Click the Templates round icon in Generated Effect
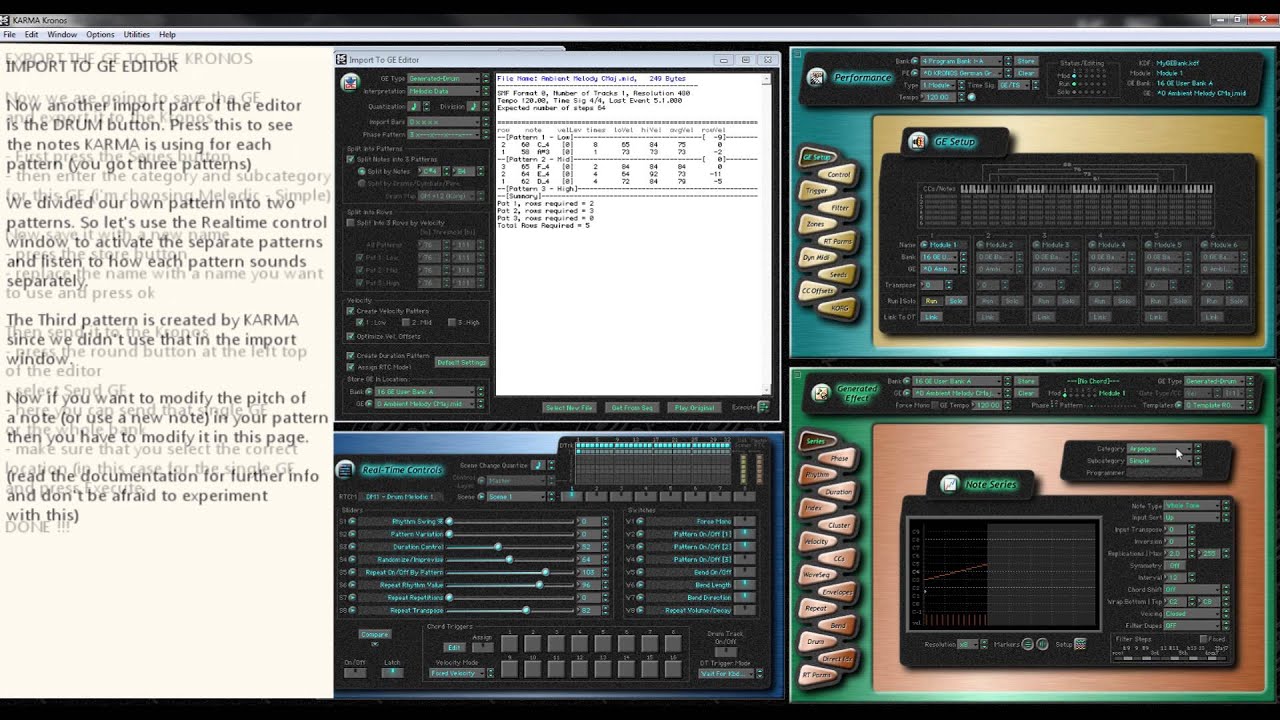This screenshot has height=720, width=1280. [1178, 405]
